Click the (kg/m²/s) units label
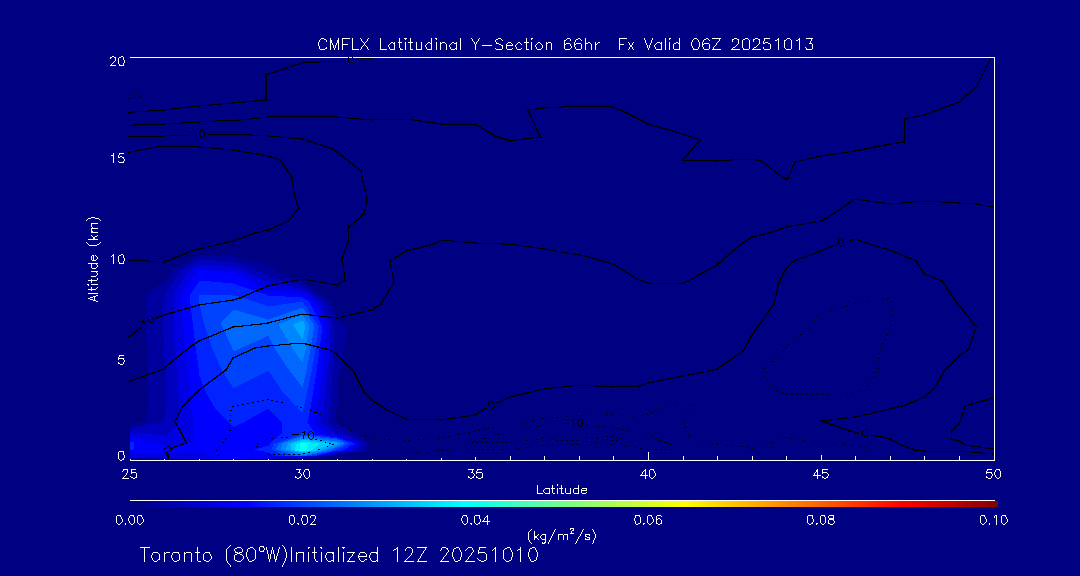The image size is (1080, 576). pyautogui.click(x=561, y=535)
